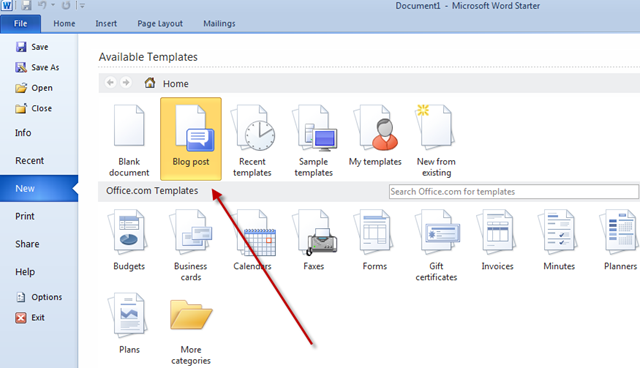Click the Search Office.com for templates field
The width and height of the screenshot is (640, 368).
pos(514,192)
